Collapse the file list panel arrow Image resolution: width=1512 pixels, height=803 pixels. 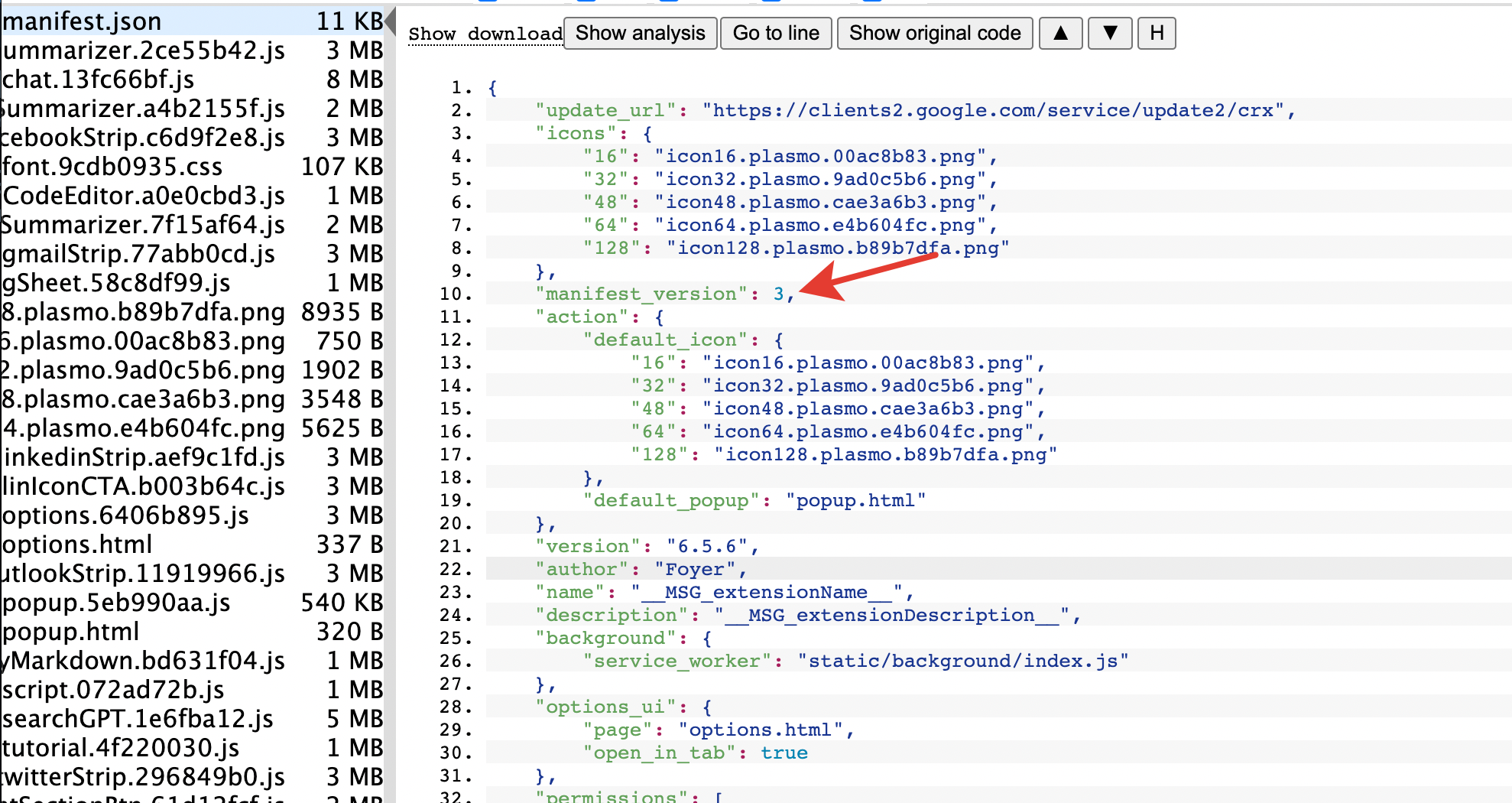390,21
